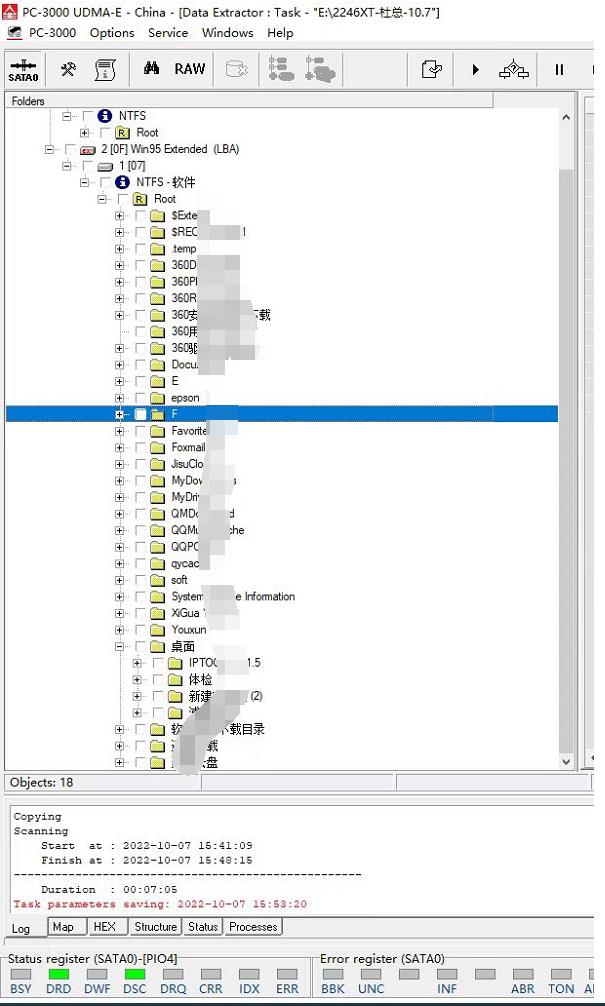Viewport: 605px width, 1006px height.
Task: Click the PC-3000 application logo icon
Action: 11,12
